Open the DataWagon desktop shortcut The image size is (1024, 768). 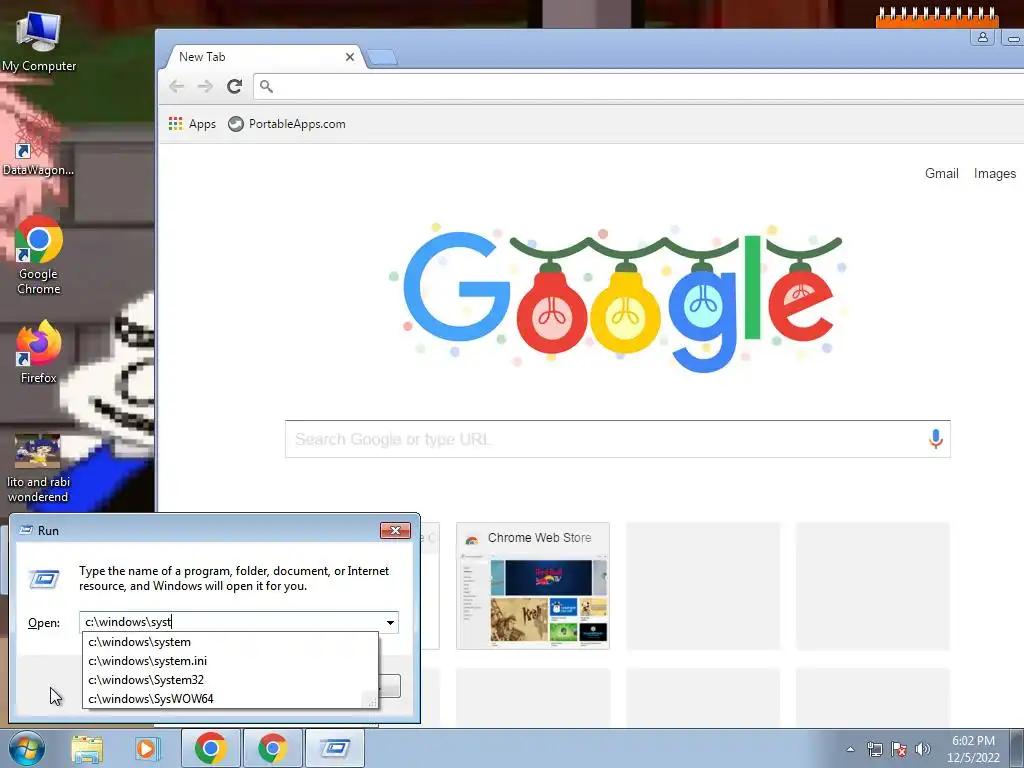pyautogui.click(x=38, y=145)
